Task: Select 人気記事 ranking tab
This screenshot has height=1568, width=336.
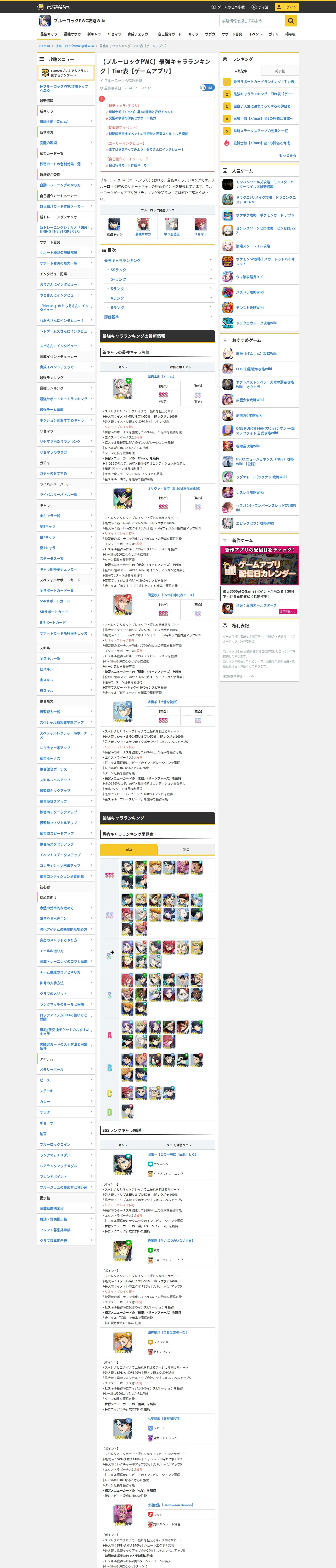Action: pyautogui.click(x=241, y=71)
